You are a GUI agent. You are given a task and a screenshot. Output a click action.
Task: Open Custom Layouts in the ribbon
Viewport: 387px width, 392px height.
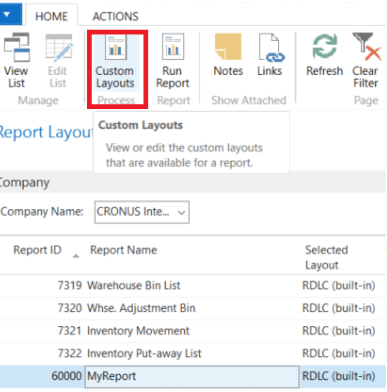115,62
